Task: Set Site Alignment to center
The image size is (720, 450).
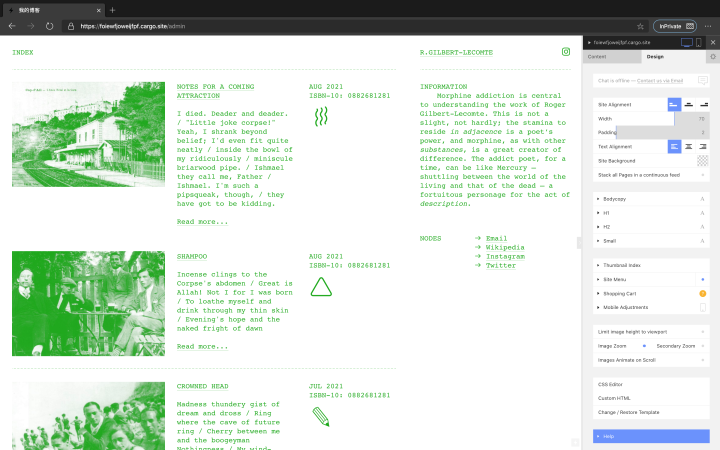Action: pos(688,105)
